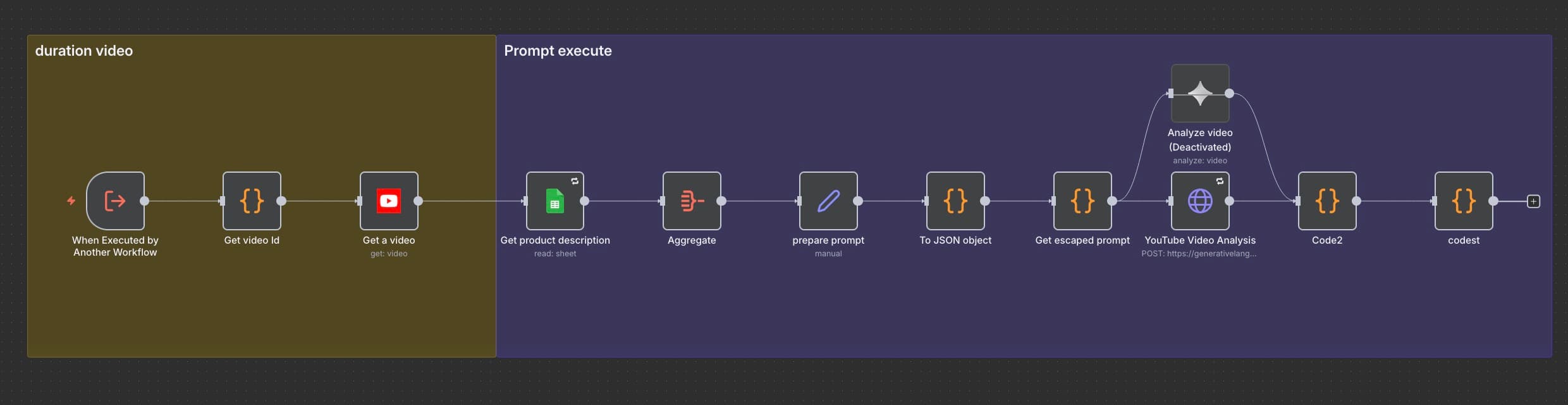Select the Google Sheets 'Get product description' node
This screenshot has height=405, width=1568.
point(554,201)
